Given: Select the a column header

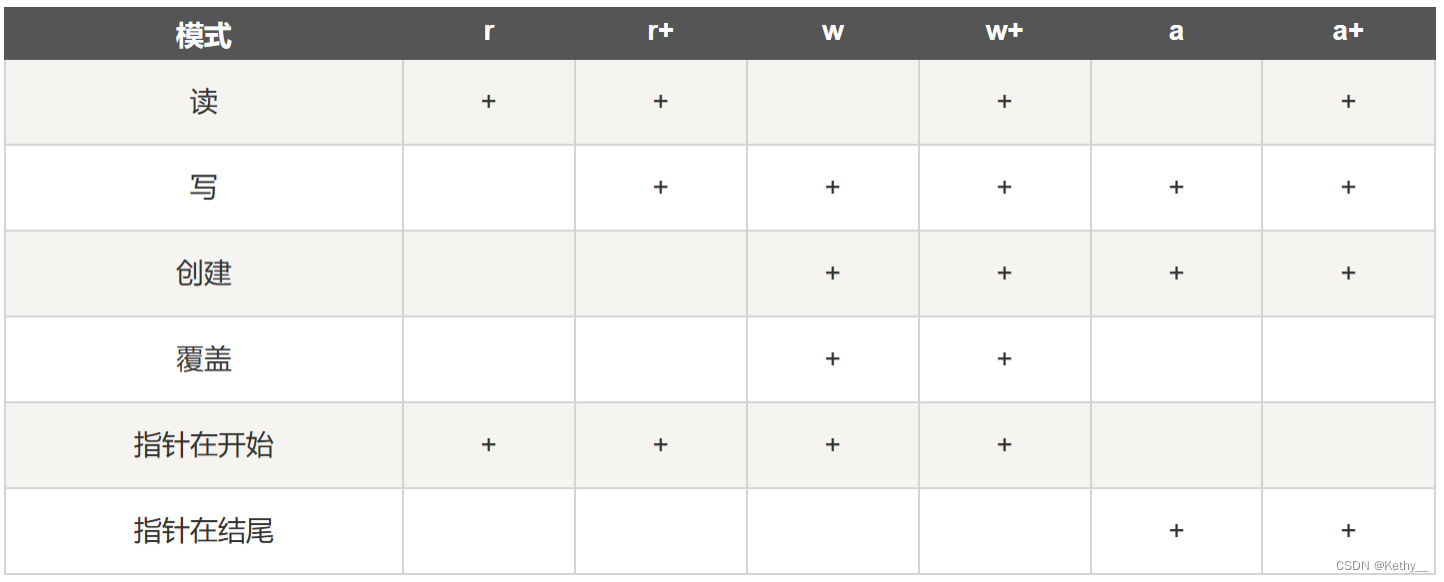Looking at the screenshot, I should pyautogui.click(x=1176, y=32).
